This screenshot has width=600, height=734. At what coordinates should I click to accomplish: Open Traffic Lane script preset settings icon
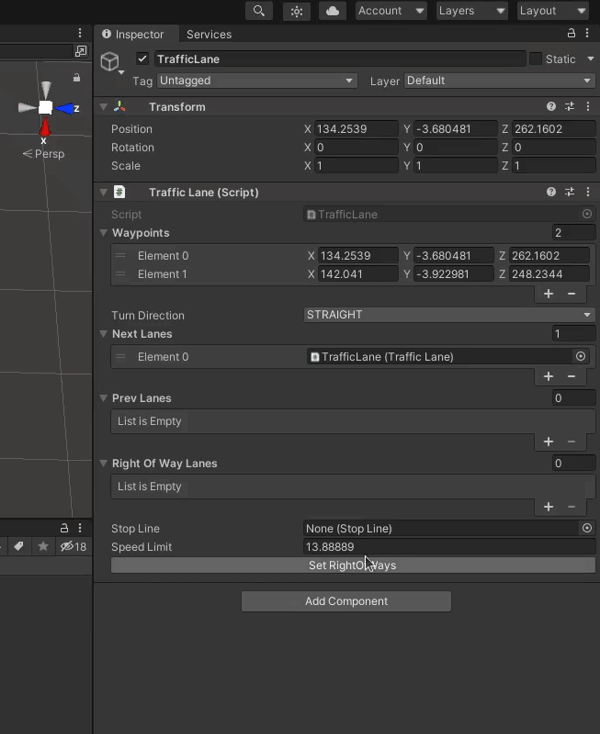click(570, 192)
